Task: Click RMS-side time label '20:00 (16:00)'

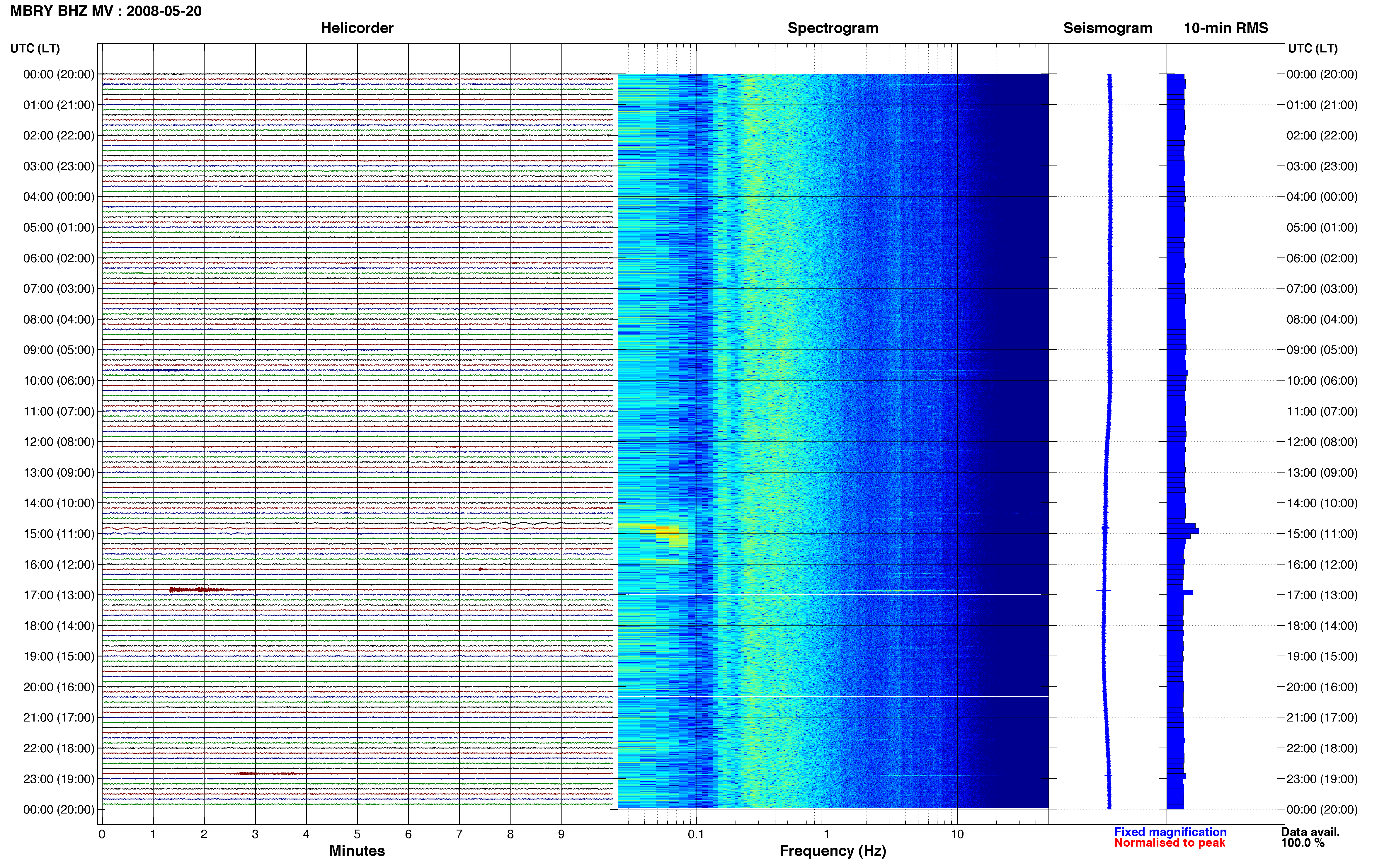Action: tap(1322, 687)
